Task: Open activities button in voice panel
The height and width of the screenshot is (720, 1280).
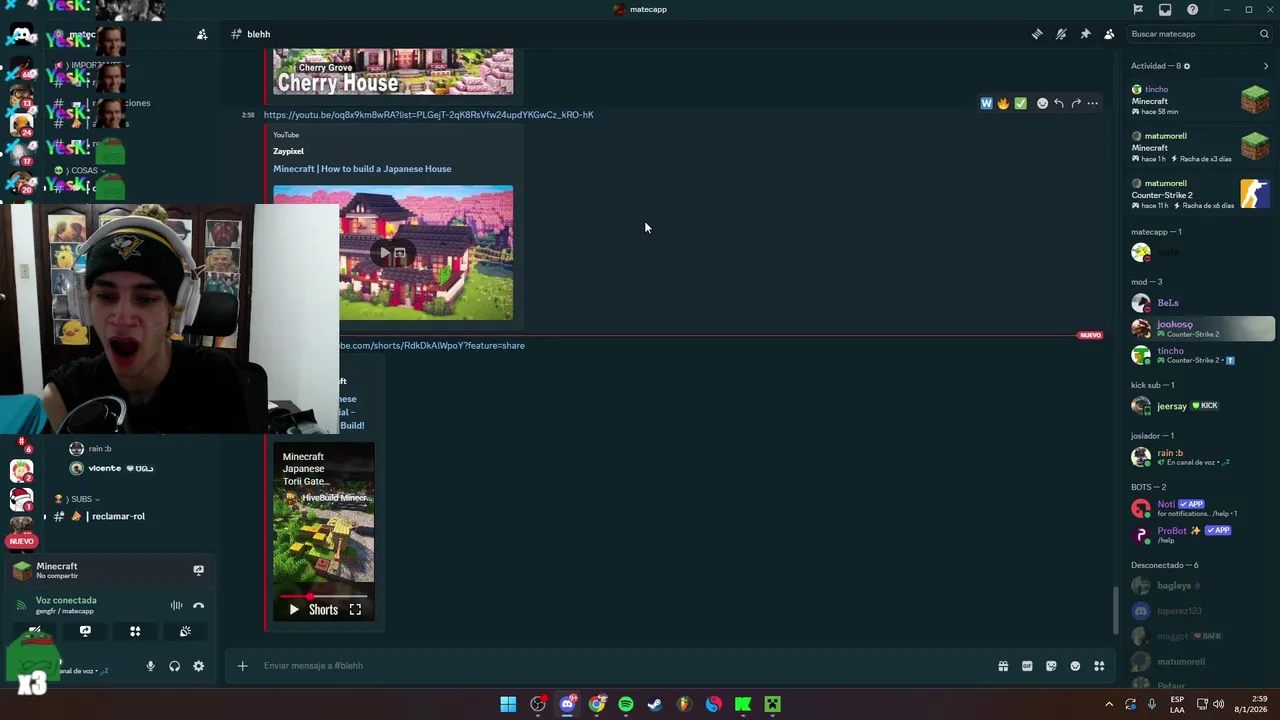Action: (x=135, y=631)
